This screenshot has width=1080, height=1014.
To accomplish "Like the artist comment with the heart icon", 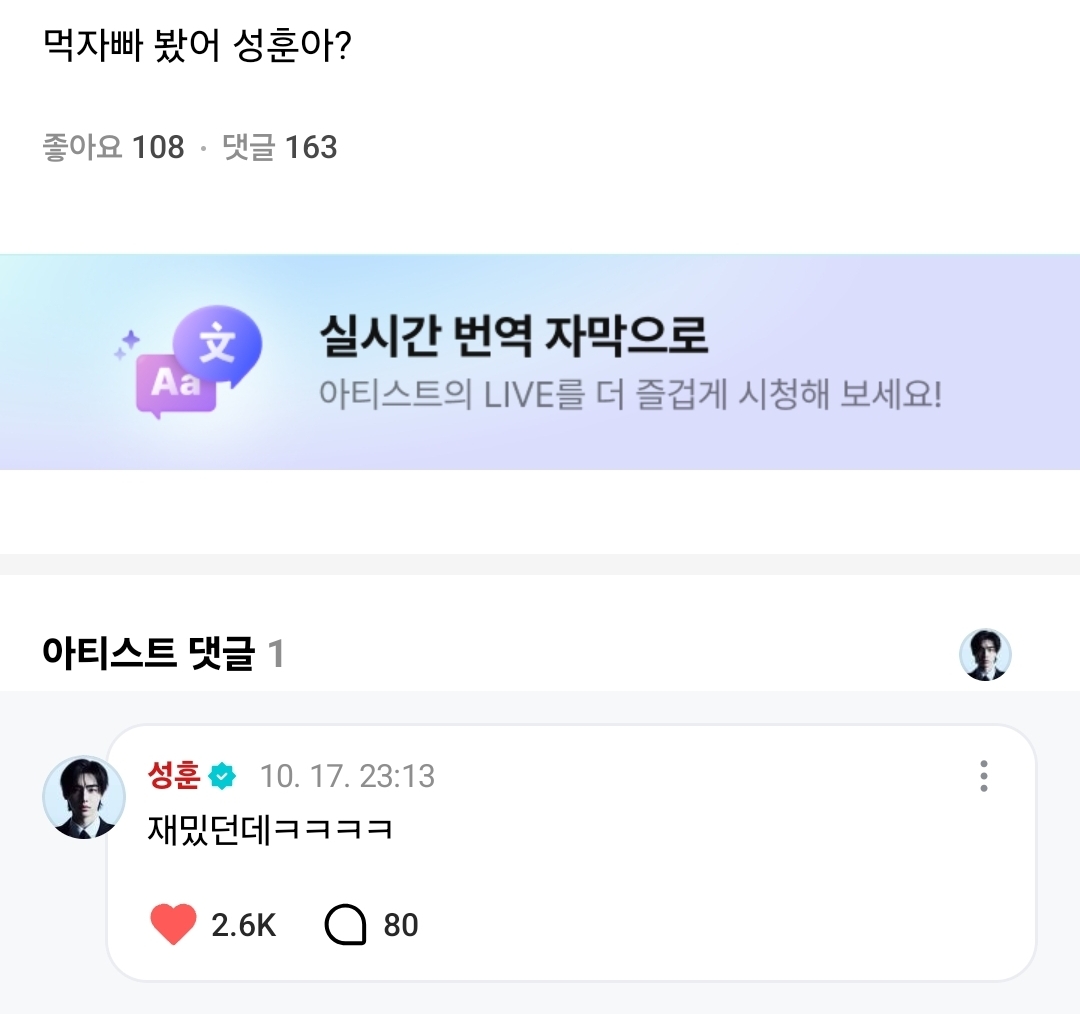I will pyautogui.click(x=173, y=925).
